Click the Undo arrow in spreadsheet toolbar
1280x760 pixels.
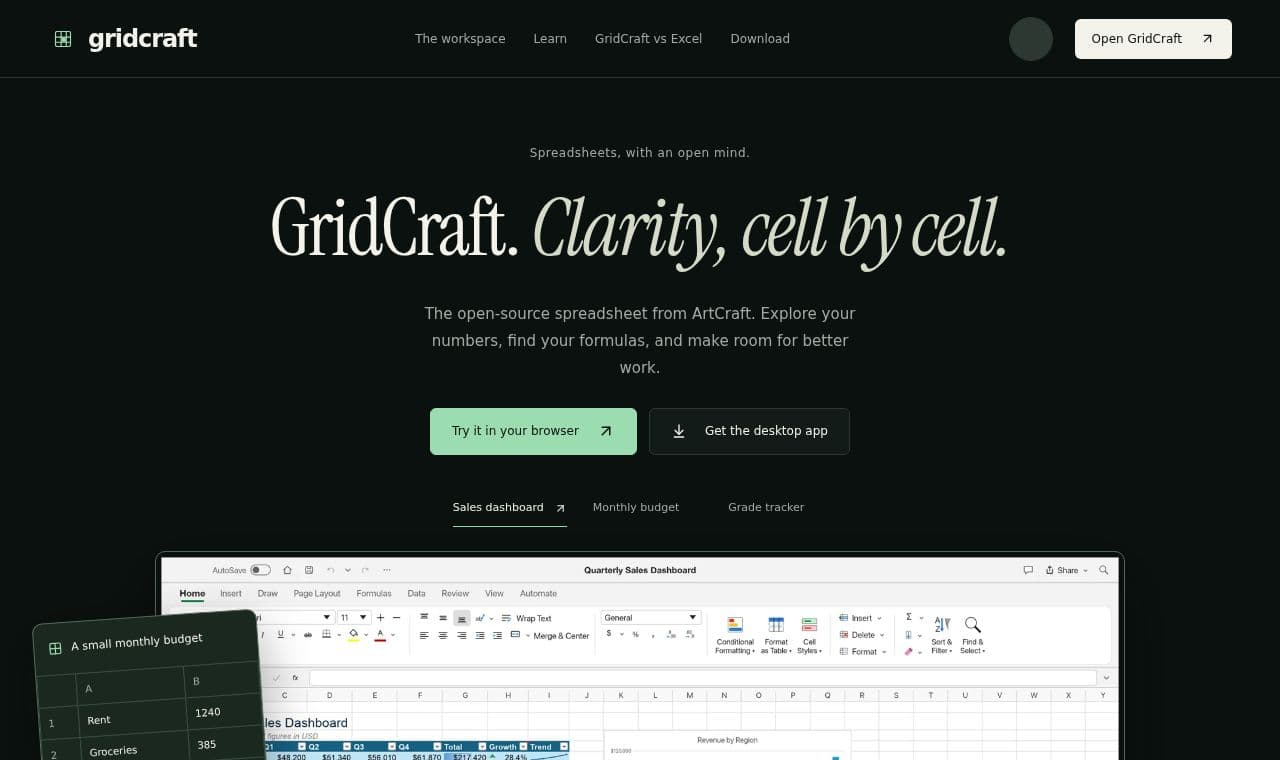[331, 570]
